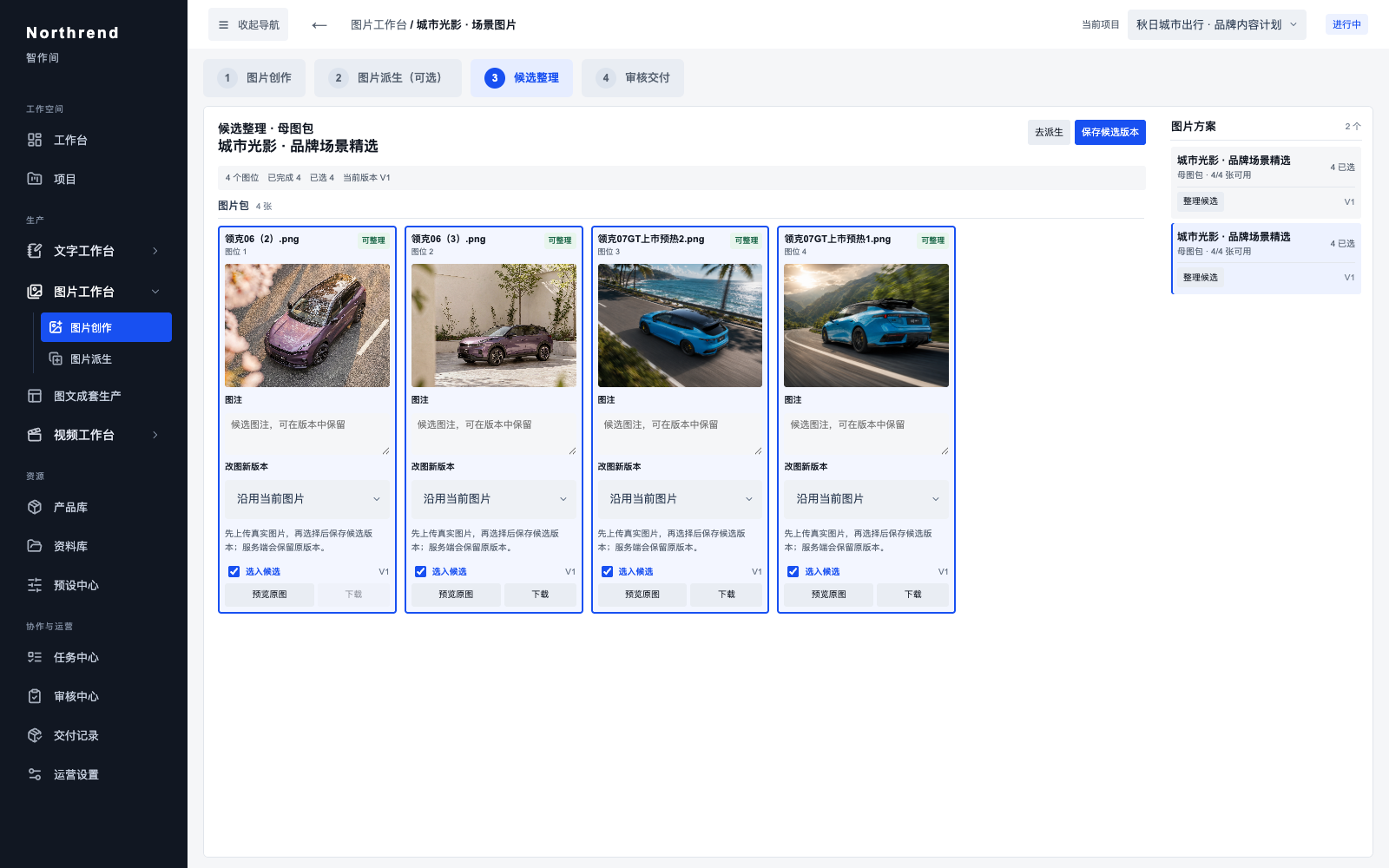Open the 当前项目 project dropdown

[x=1216, y=25]
